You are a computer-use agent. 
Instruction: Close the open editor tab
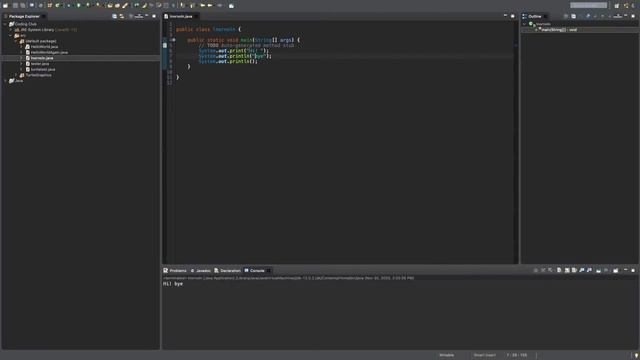click(x=196, y=16)
